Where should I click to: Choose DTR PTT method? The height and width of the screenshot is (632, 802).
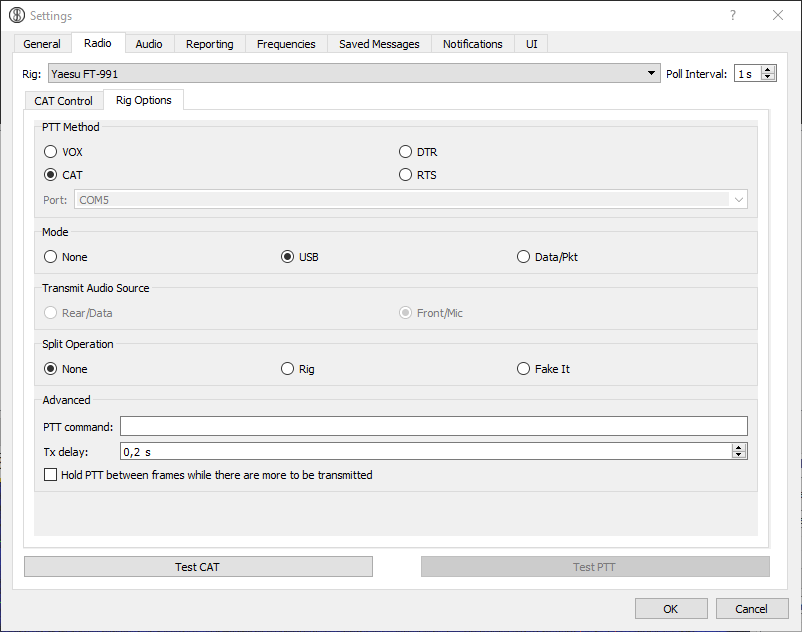[406, 152]
